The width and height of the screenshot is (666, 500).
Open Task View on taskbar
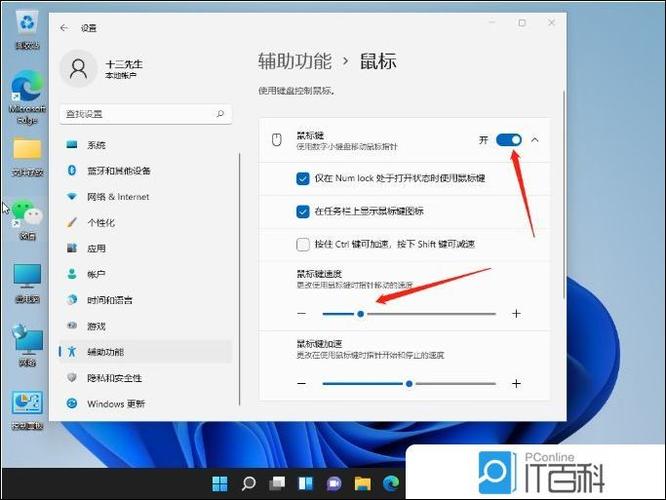click(277, 483)
